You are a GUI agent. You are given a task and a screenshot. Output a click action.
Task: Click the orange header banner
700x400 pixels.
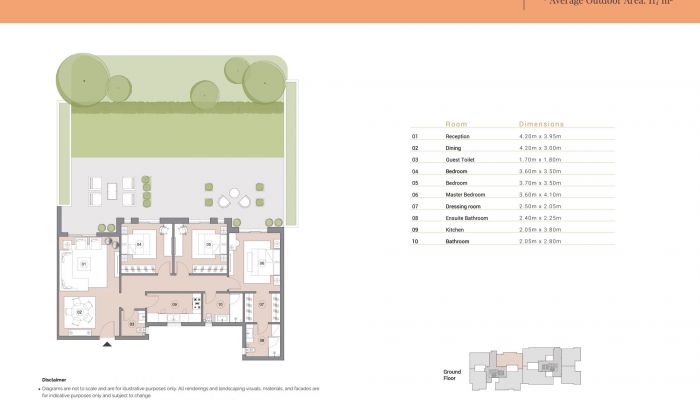point(350,11)
